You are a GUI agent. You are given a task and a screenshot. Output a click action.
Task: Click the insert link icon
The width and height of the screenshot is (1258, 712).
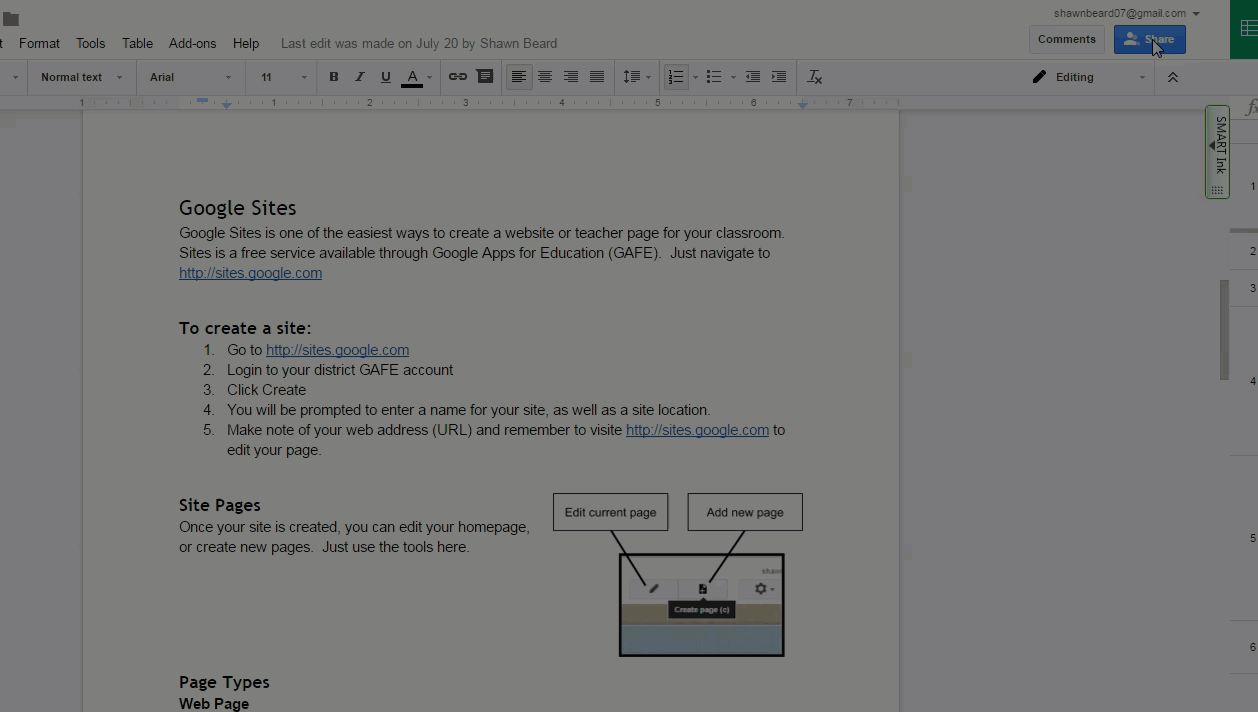point(458,77)
